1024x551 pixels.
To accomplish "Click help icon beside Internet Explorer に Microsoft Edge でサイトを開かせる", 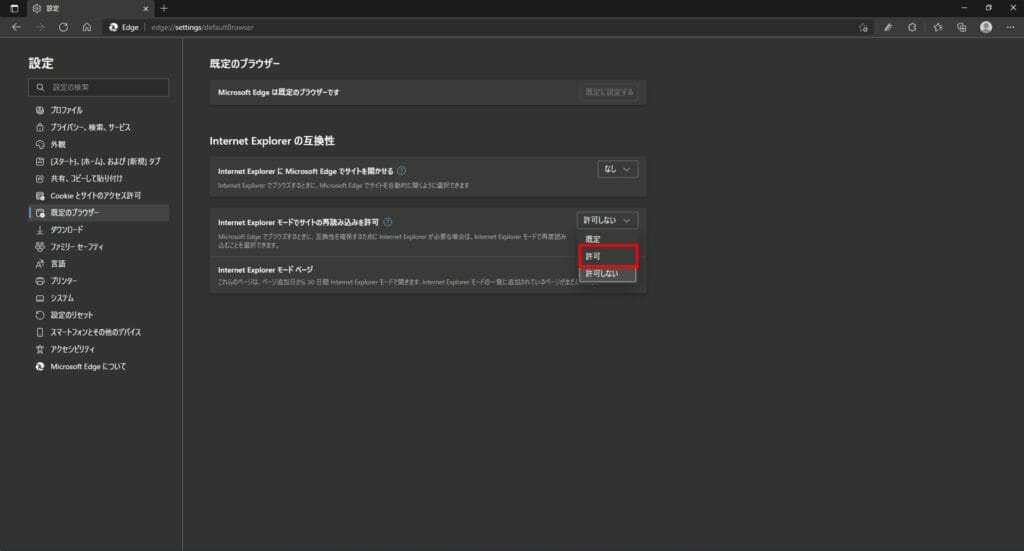I will 402,171.
